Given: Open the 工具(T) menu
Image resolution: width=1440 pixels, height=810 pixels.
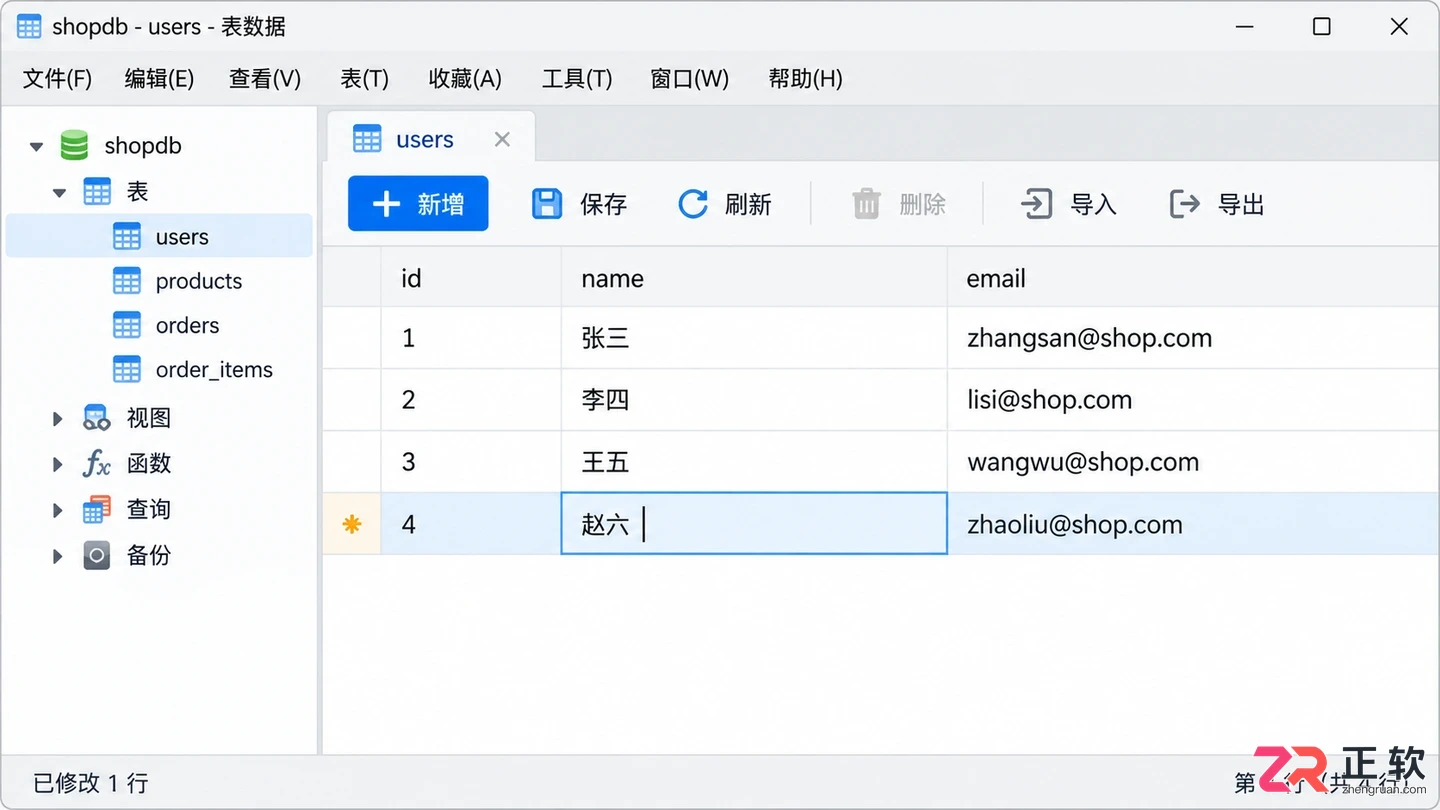Looking at the screenshot, I should click(577, 78).
